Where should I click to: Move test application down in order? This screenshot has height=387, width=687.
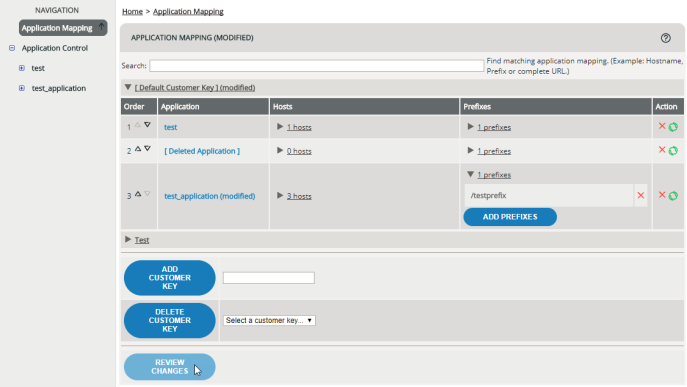coord(147,125)
